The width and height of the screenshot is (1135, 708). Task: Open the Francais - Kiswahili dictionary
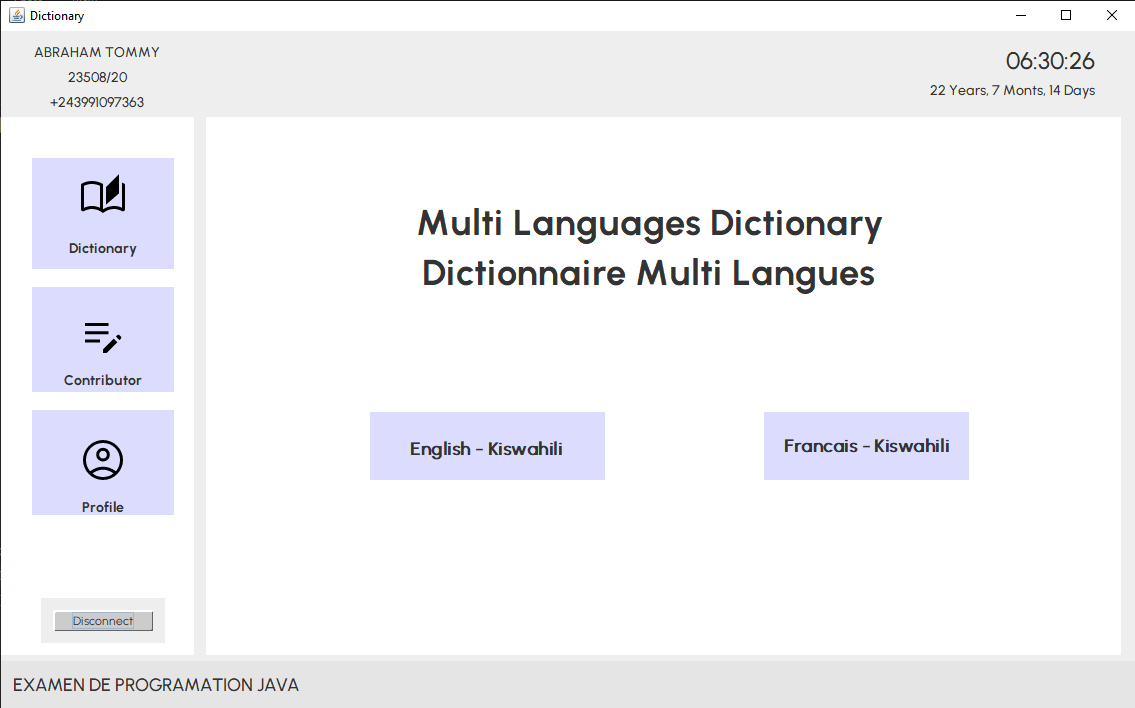coord(866,446)
